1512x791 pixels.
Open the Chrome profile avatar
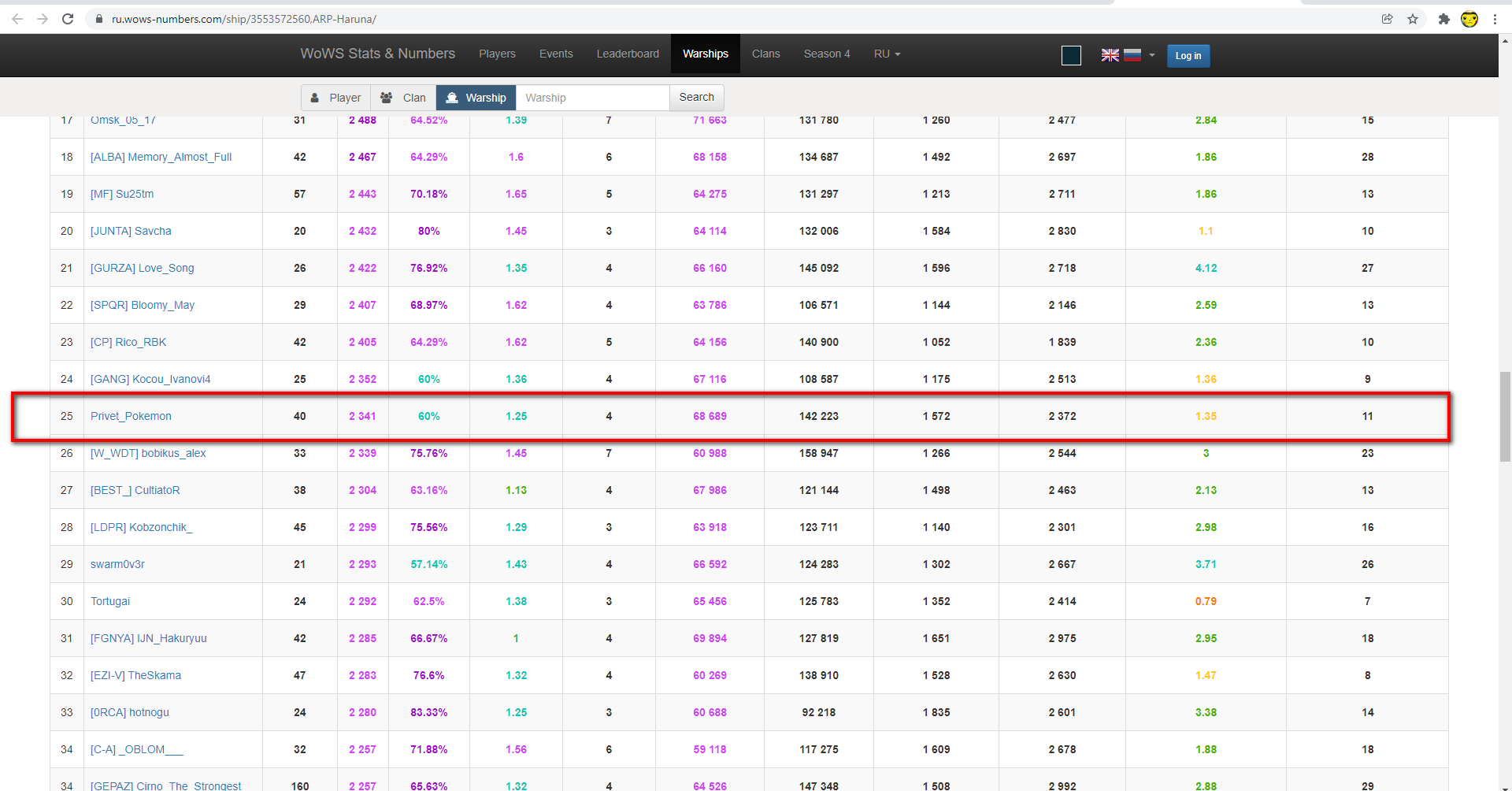pyautogui.click(x=1469, y=19)
